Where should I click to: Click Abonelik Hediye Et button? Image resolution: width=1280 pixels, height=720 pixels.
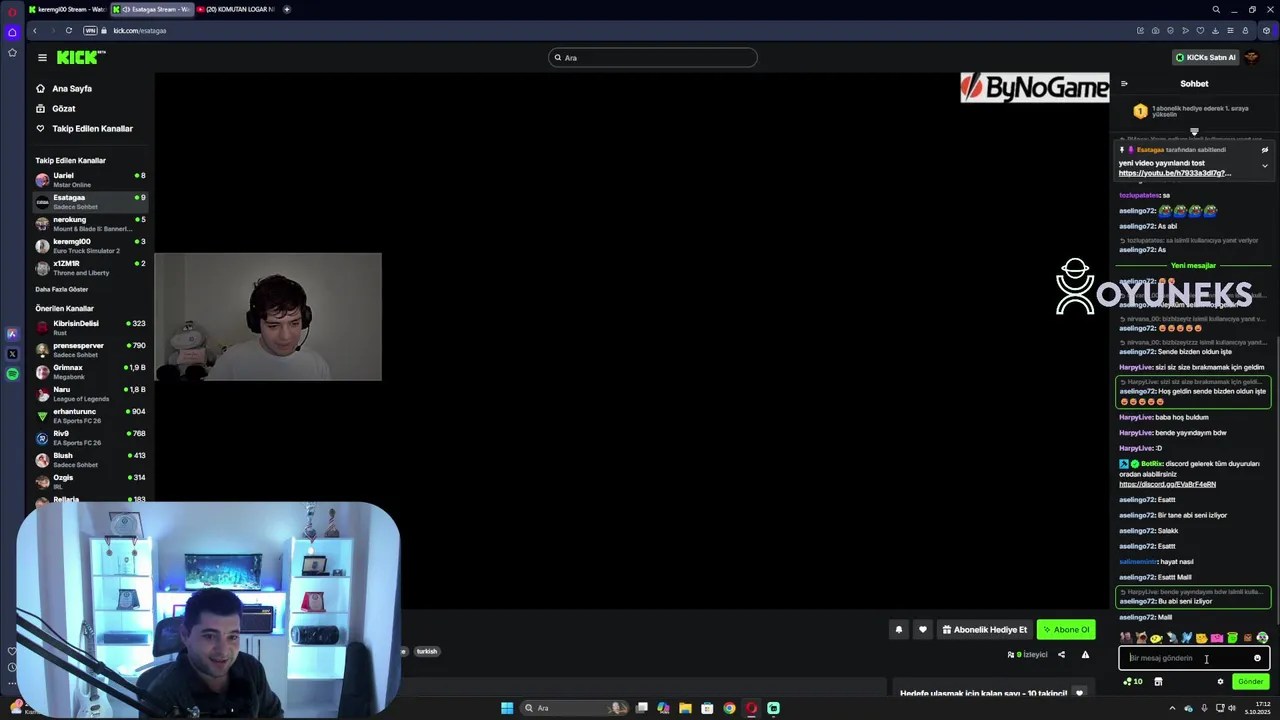[985, 630]
